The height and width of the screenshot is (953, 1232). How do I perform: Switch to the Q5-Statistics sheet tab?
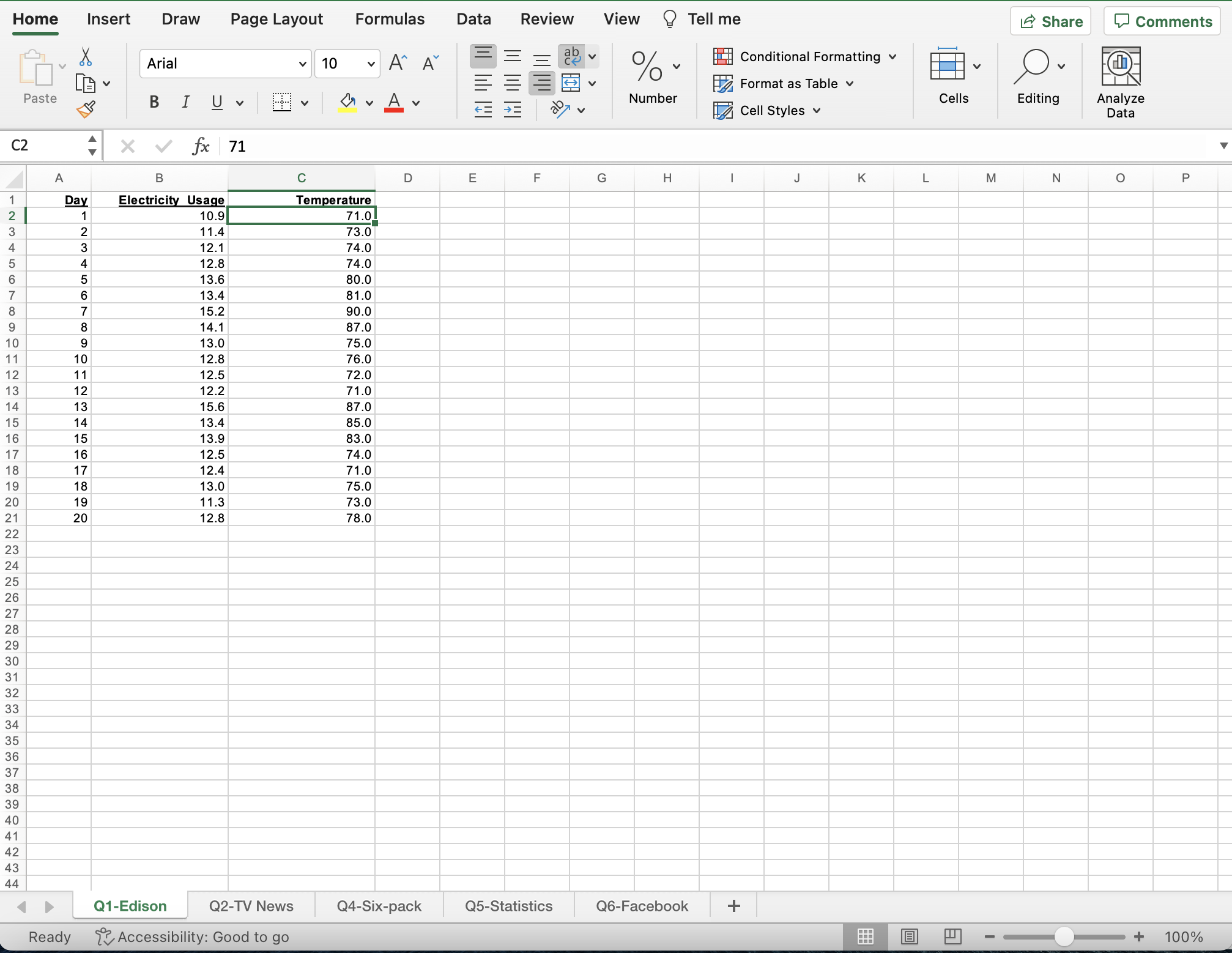pos(508,906)
